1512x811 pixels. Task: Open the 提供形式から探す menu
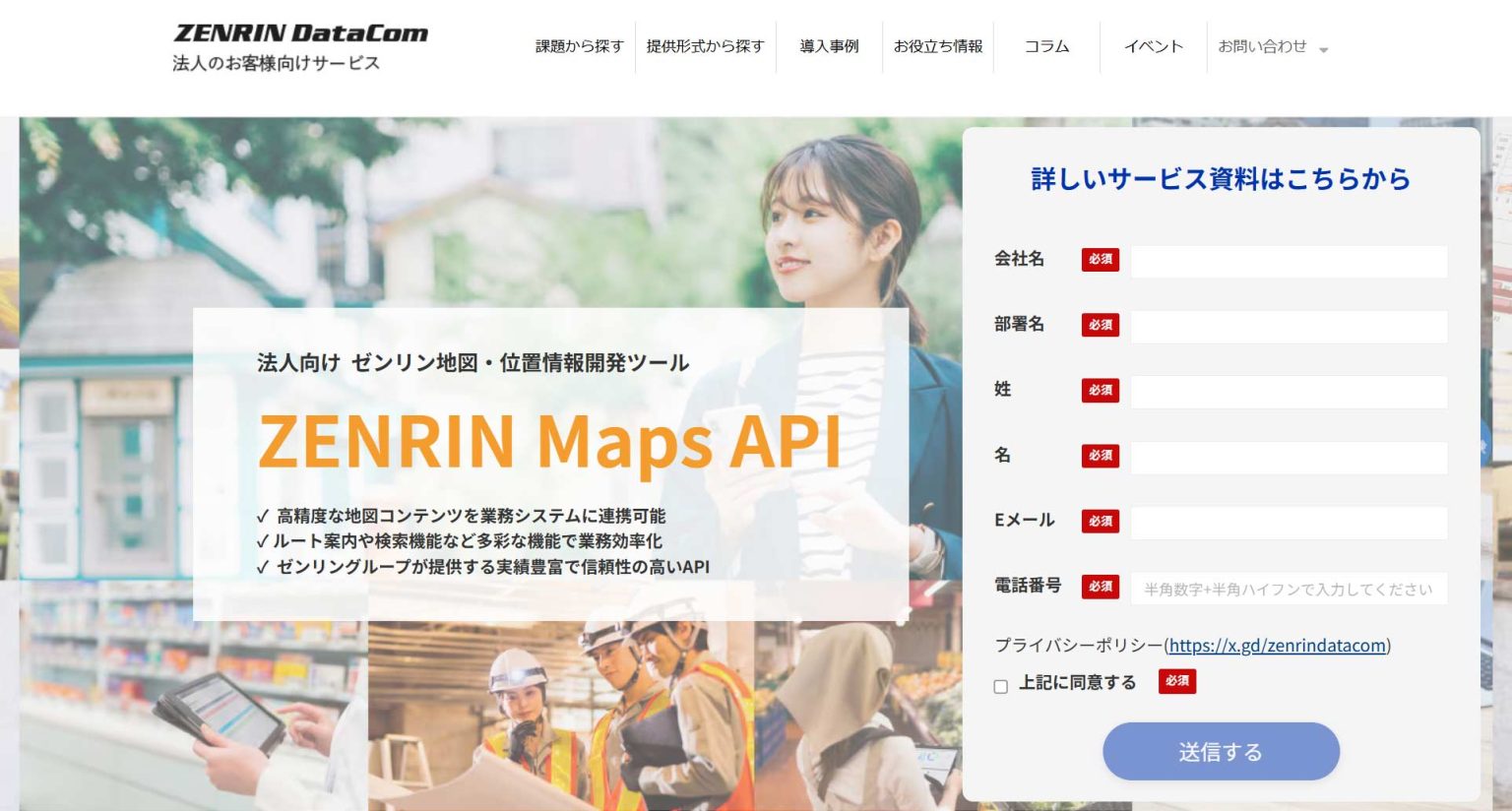coord(706,45)
